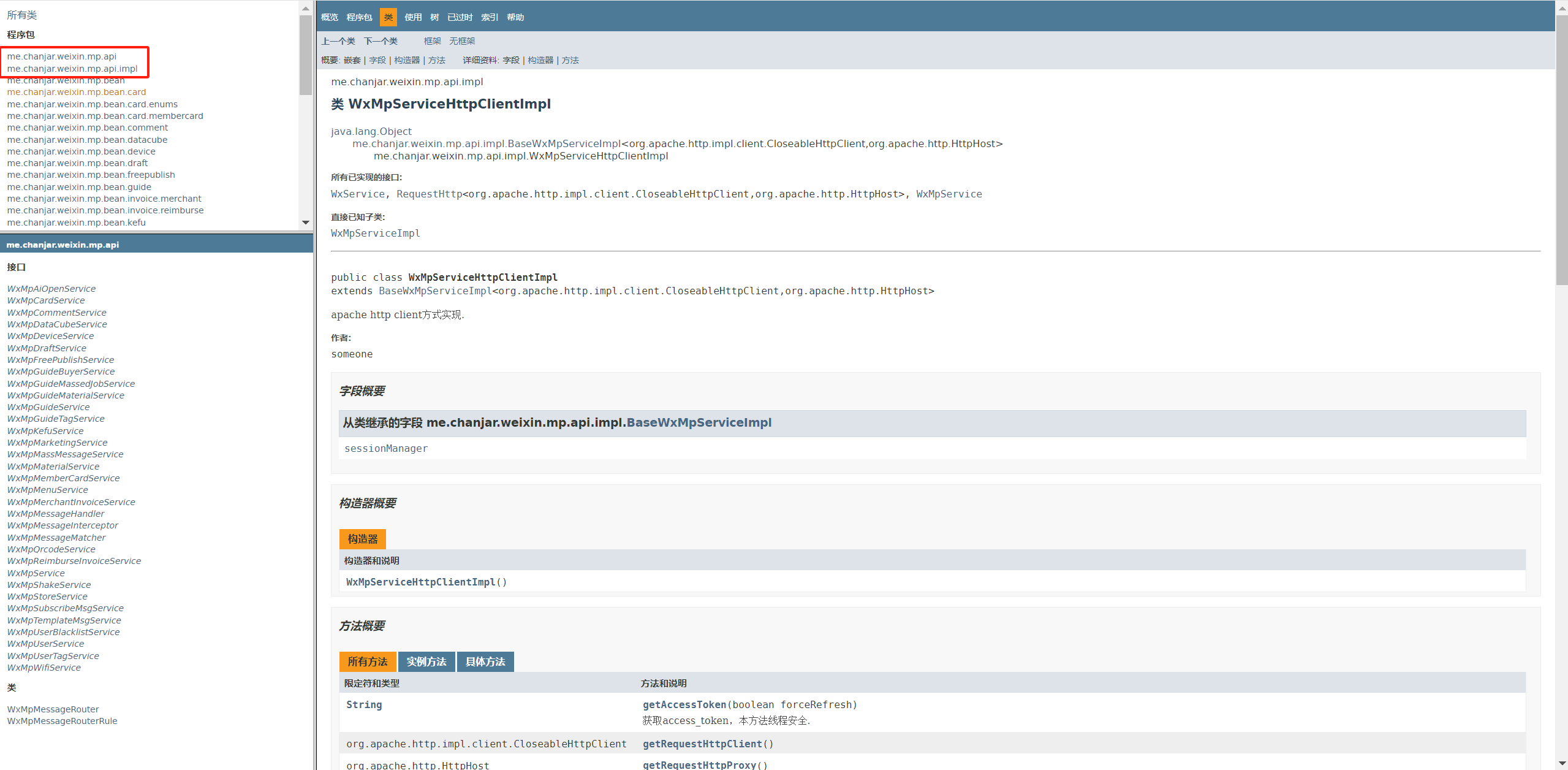Go to 下一个类 link

(x=381, y=41)
